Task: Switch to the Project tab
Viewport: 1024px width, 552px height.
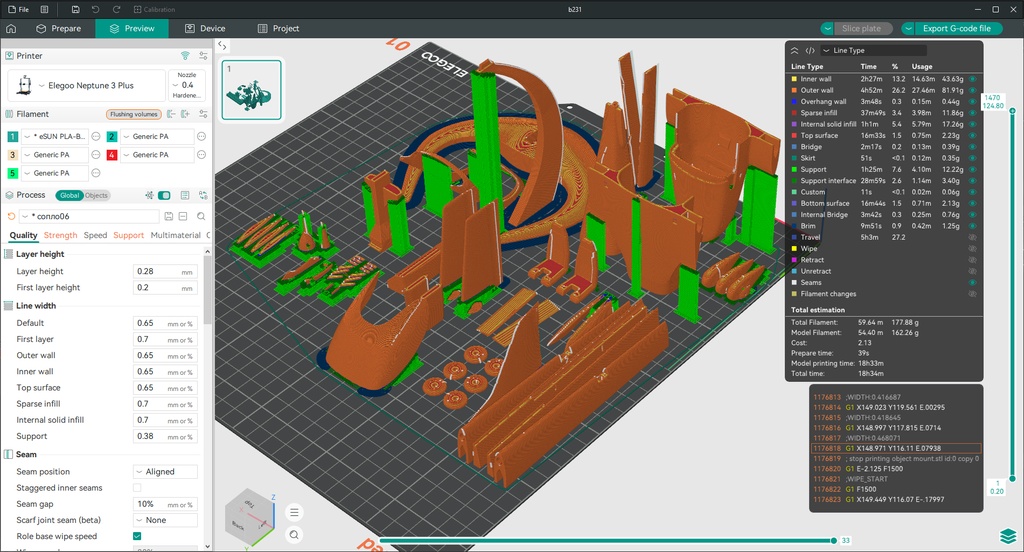Action: [x=278, y=29]
